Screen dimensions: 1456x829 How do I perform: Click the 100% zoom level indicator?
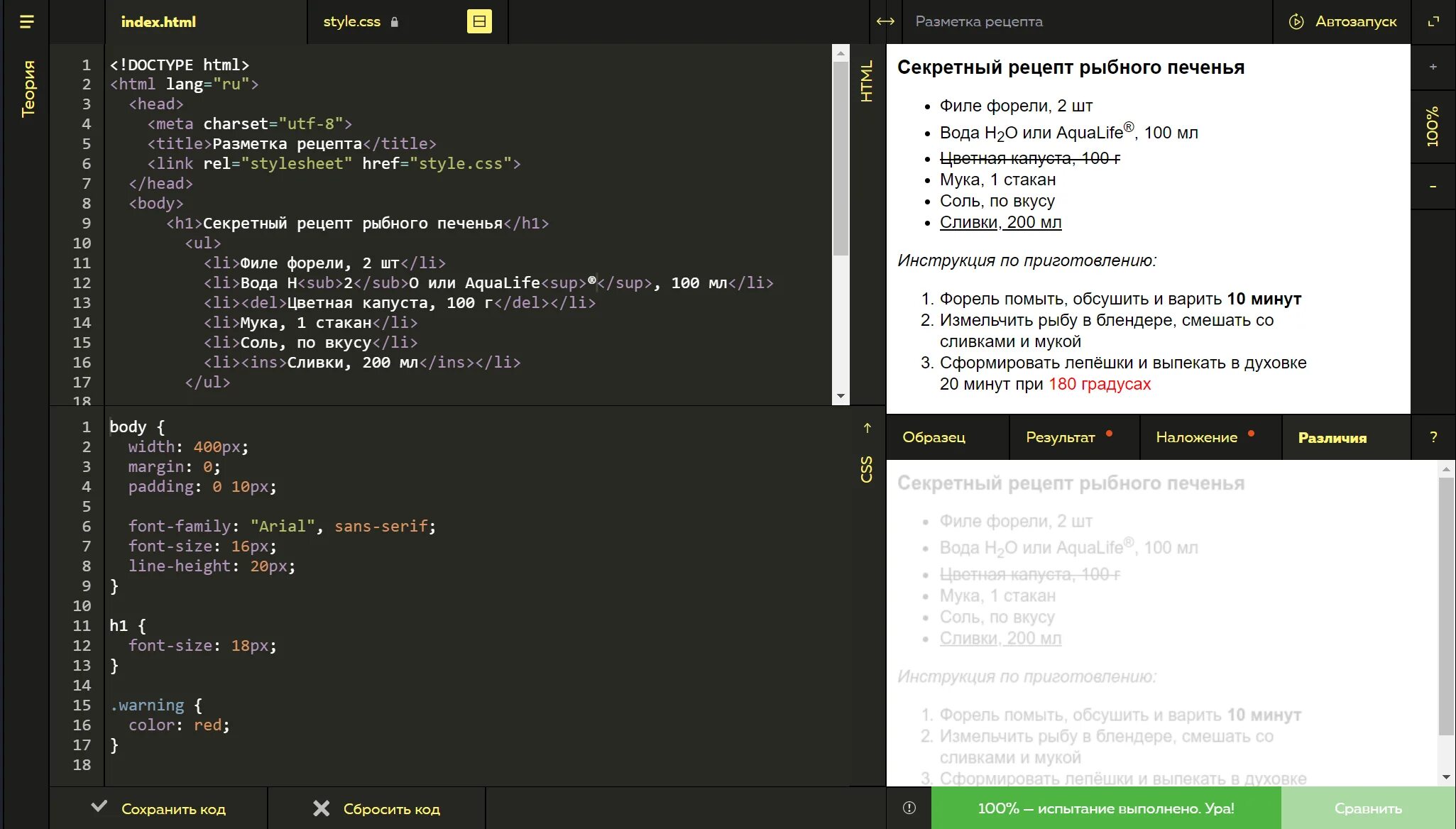point(1433,127)
